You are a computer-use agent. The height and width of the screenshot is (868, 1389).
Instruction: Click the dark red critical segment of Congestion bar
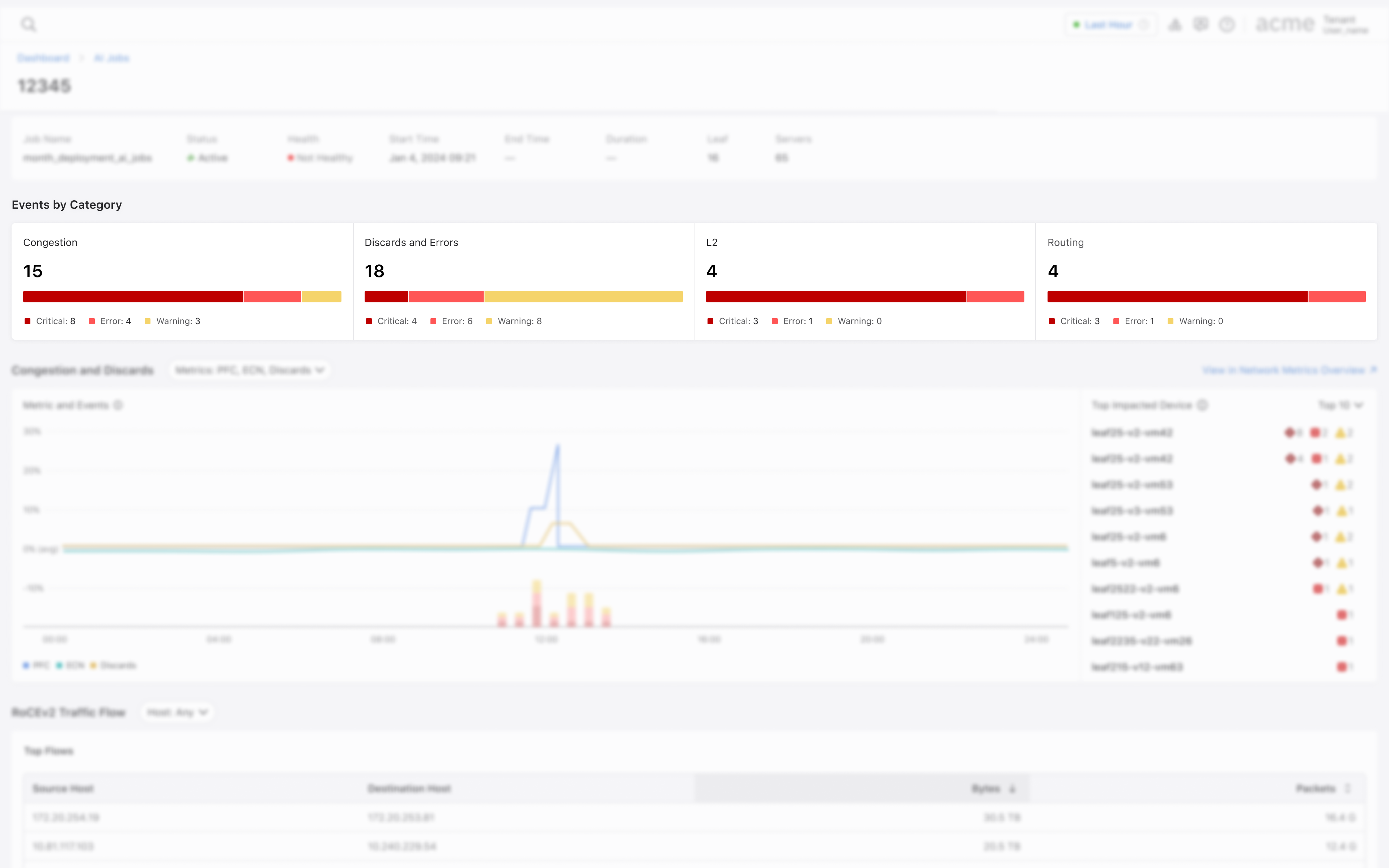point(133,296)
